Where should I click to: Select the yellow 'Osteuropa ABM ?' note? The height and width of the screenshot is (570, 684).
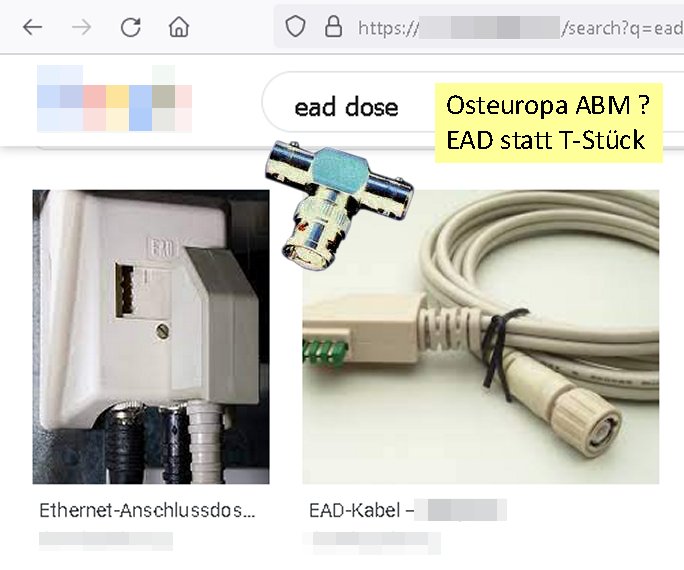tap(548, 123)
